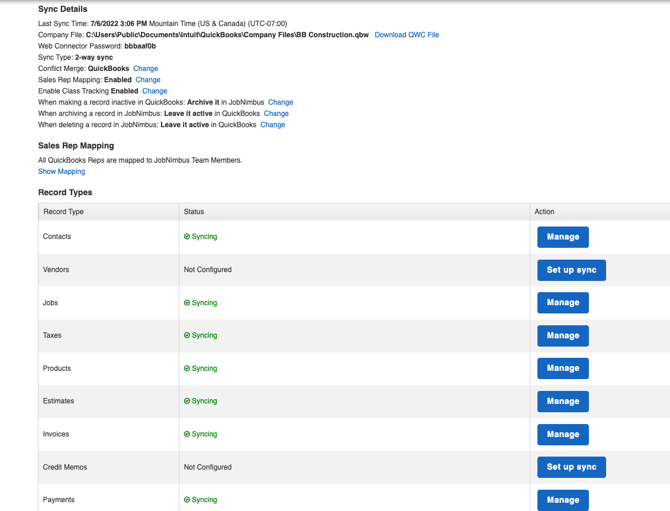Change the archiving in JobNimbus behavior
This screenshot has height=511, width=670.
click(276, 114)
